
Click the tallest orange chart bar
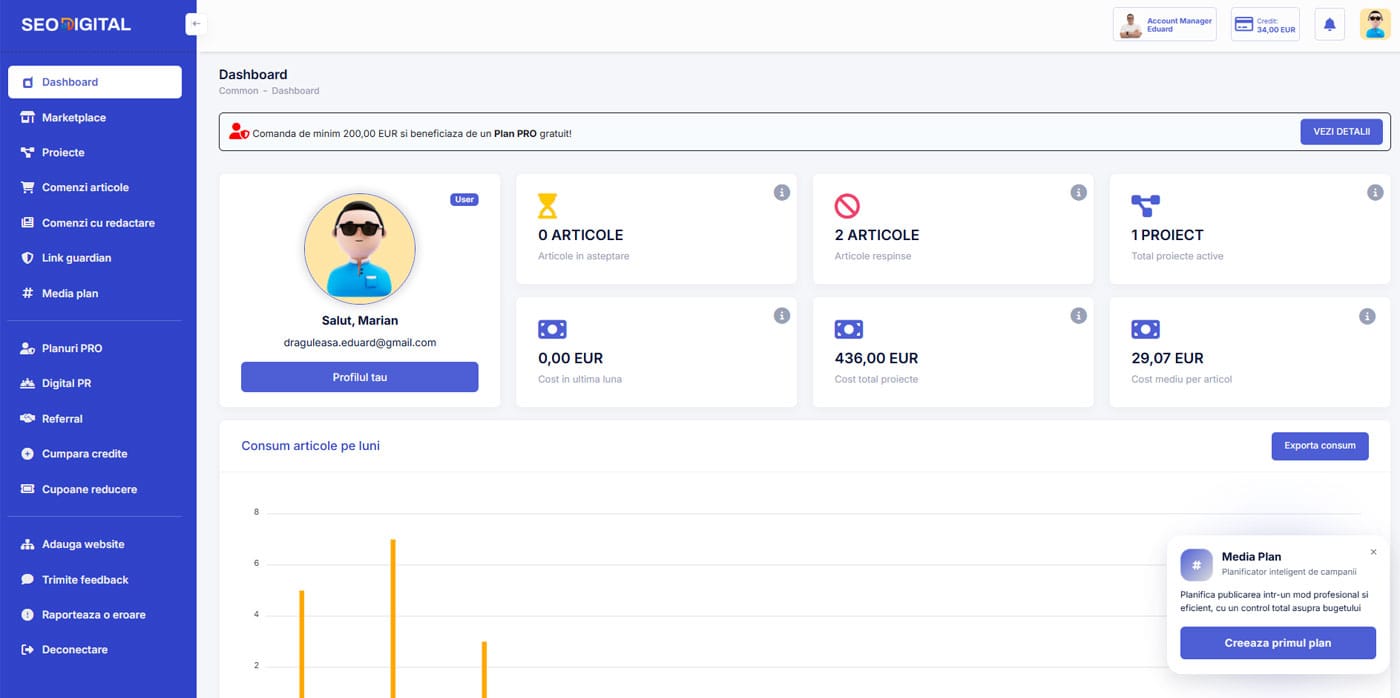[x=393, y=618]
